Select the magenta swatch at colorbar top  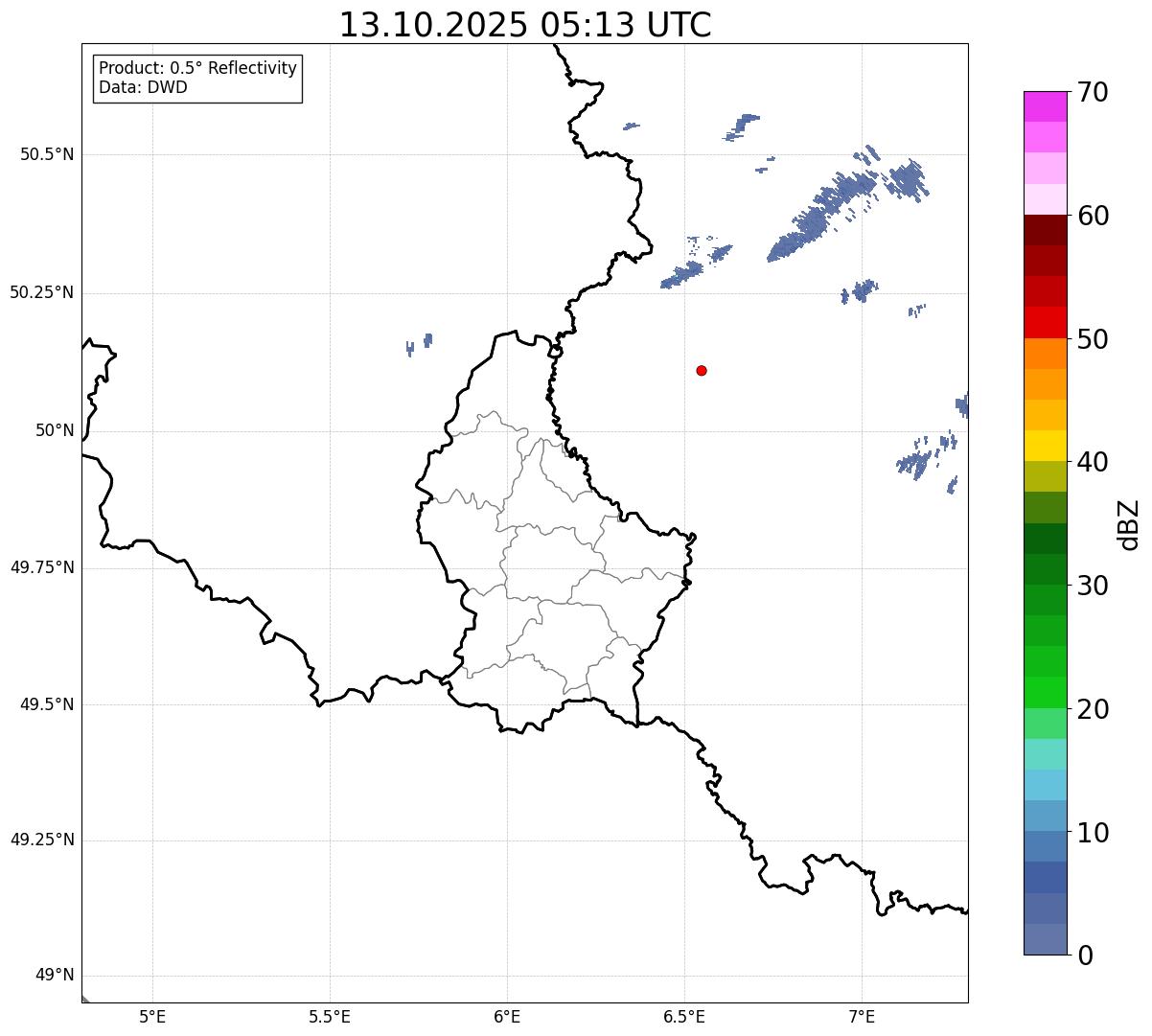1046,106
